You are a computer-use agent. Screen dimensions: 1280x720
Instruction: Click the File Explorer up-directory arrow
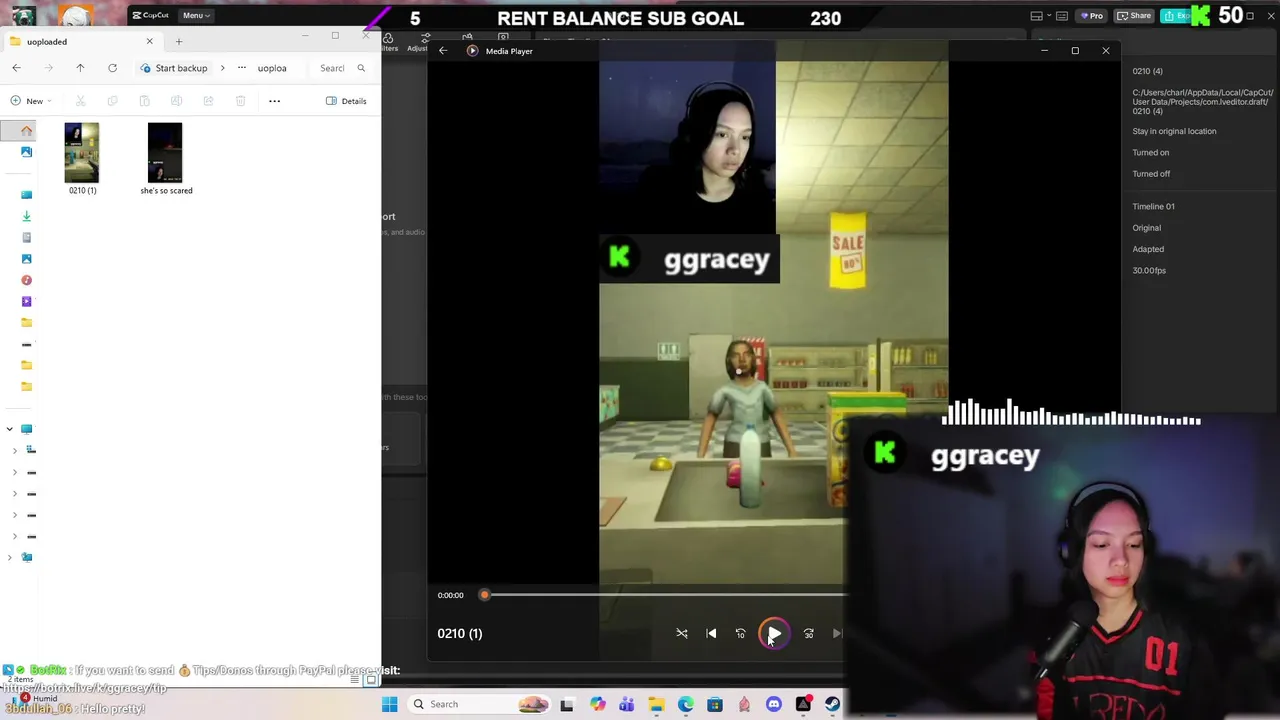(80, 68)
